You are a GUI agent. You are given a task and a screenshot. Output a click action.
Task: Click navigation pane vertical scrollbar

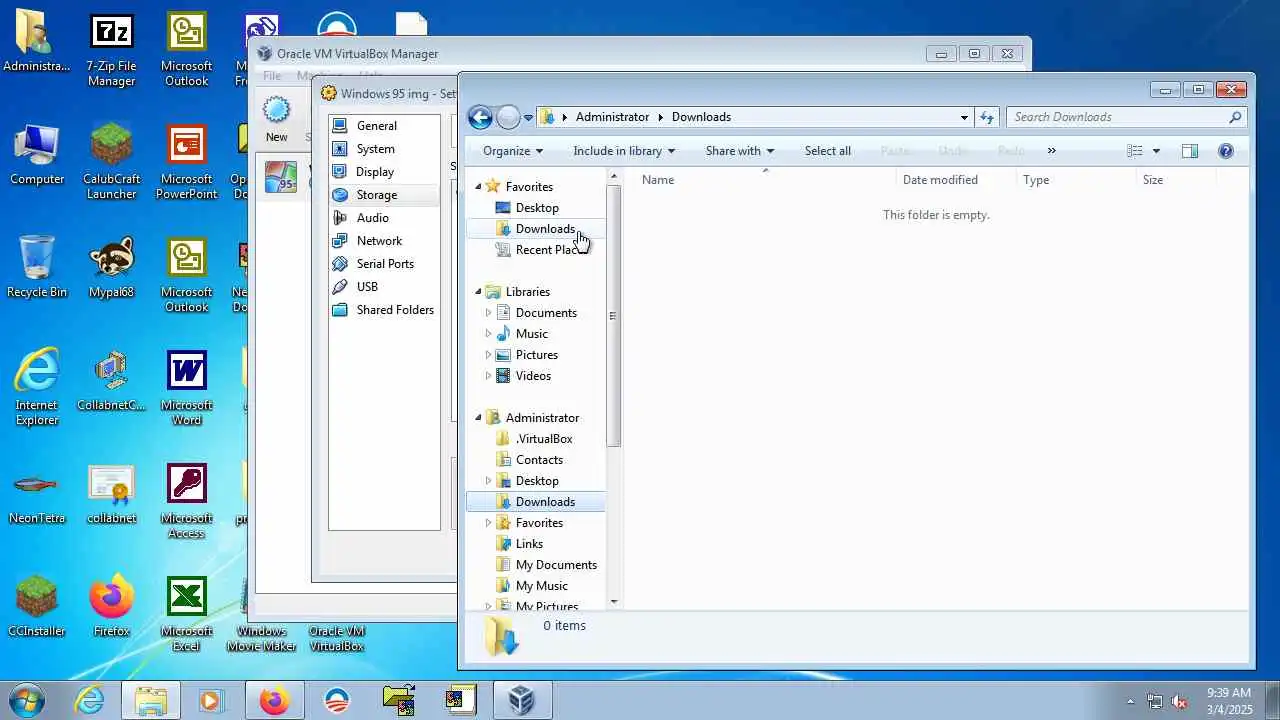click(613, 315)
